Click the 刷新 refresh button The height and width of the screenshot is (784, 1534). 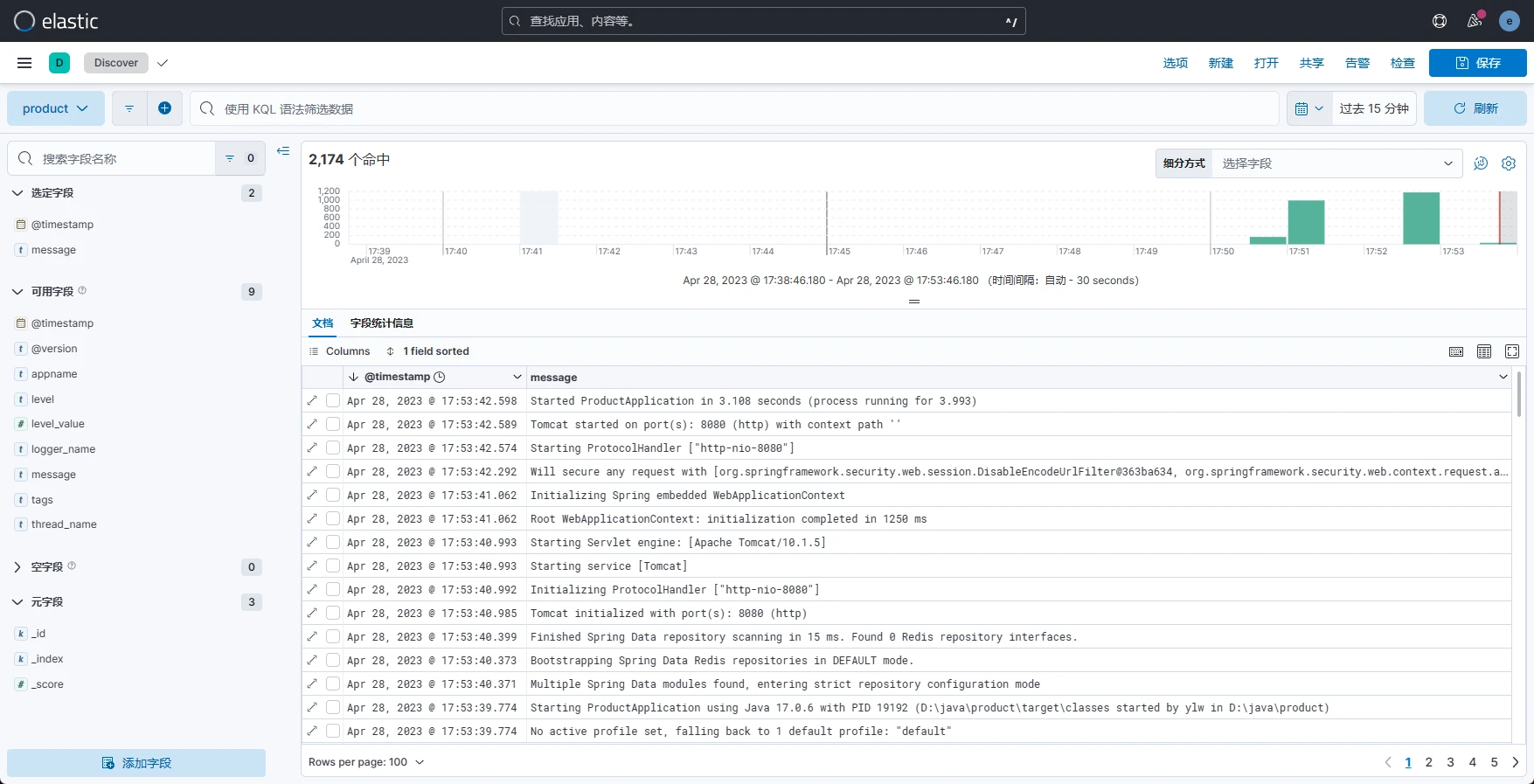click(1475, 108)
